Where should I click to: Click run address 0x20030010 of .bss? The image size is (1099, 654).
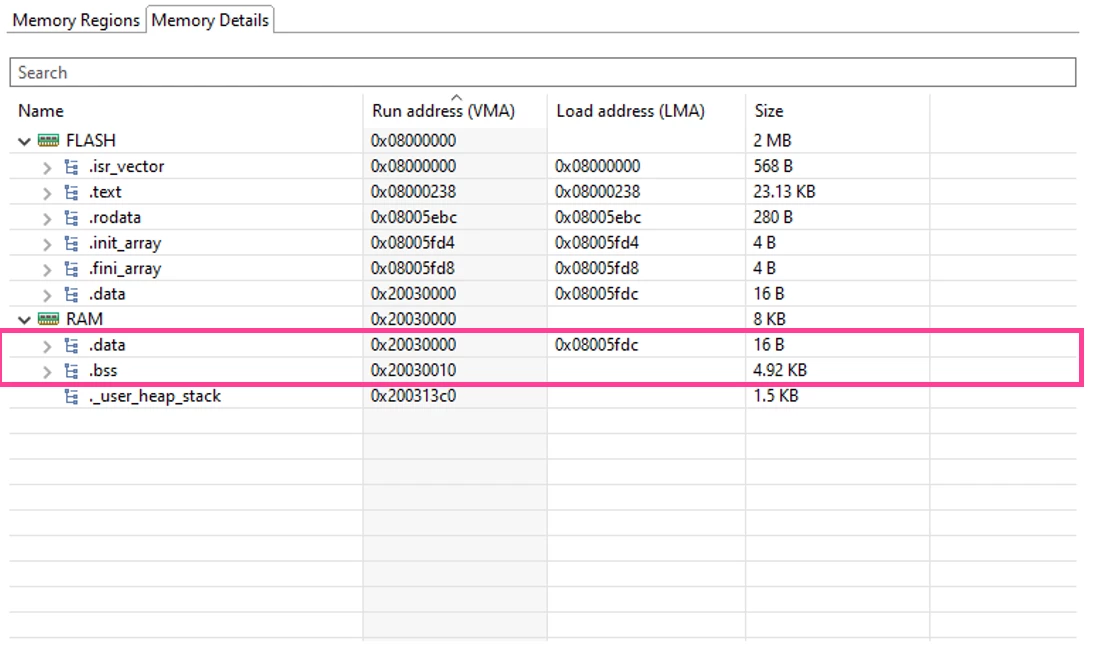pyautogui.click(x=414, y=370)
